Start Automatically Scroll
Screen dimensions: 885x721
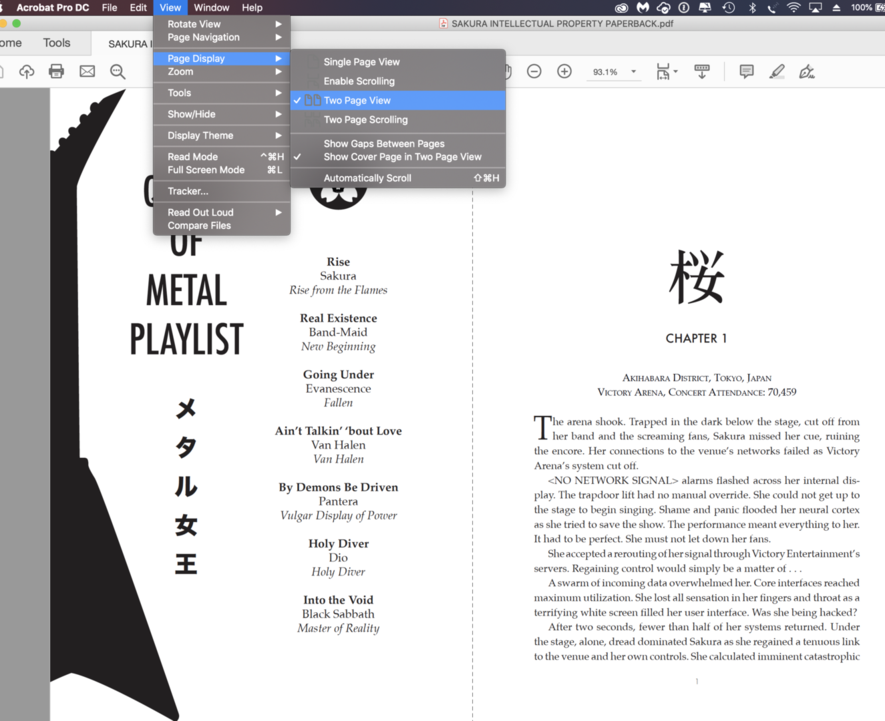point(398,178)
